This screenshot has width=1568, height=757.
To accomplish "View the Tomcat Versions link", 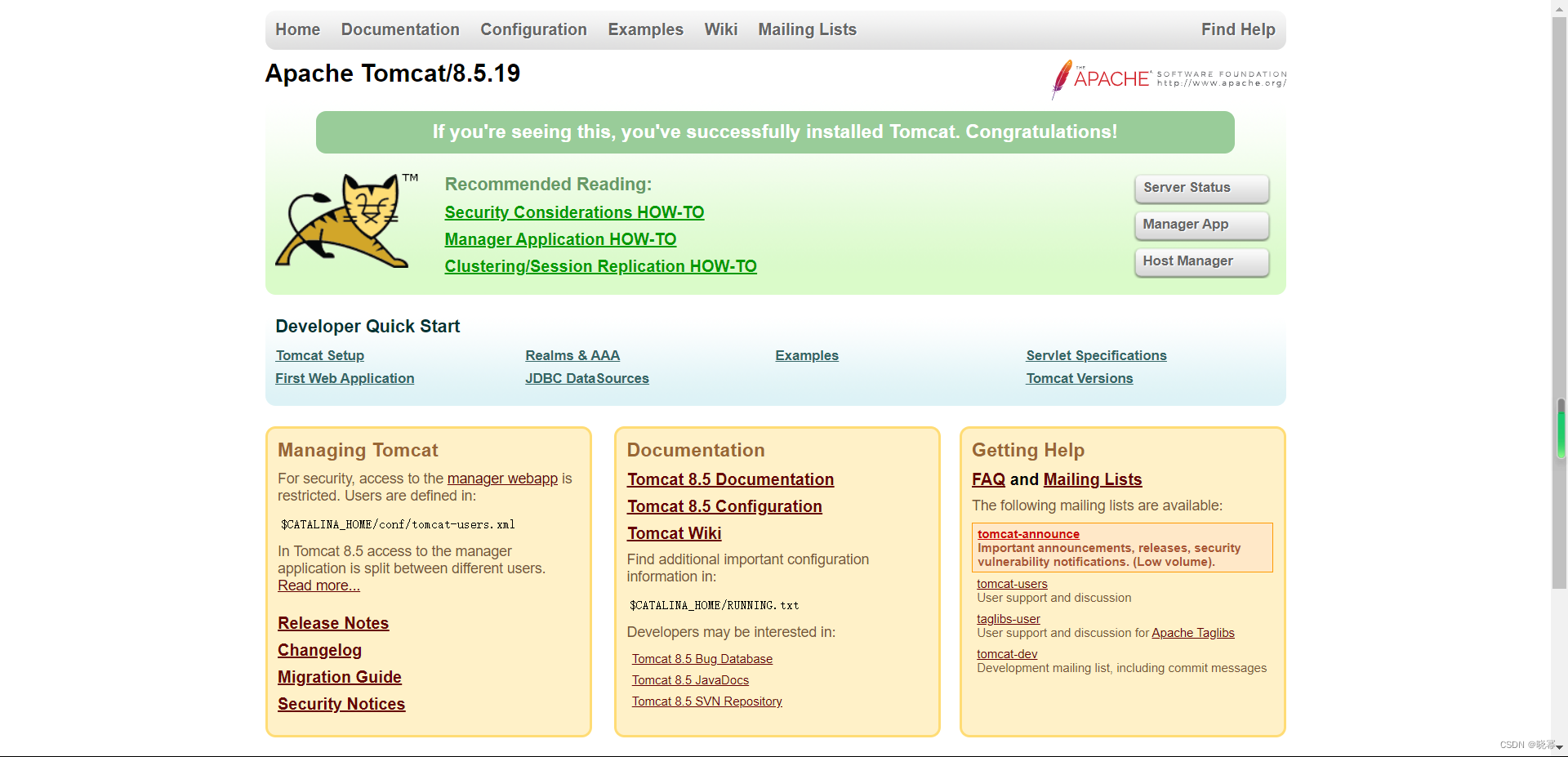I will pos(1079,378).
